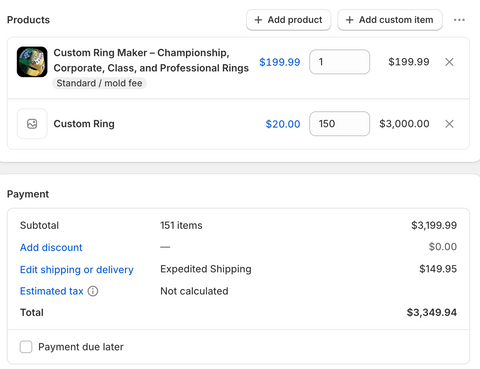Click the Custom Ring Maker product title
This screenshot has height=369, width=480.
point(151,60)
